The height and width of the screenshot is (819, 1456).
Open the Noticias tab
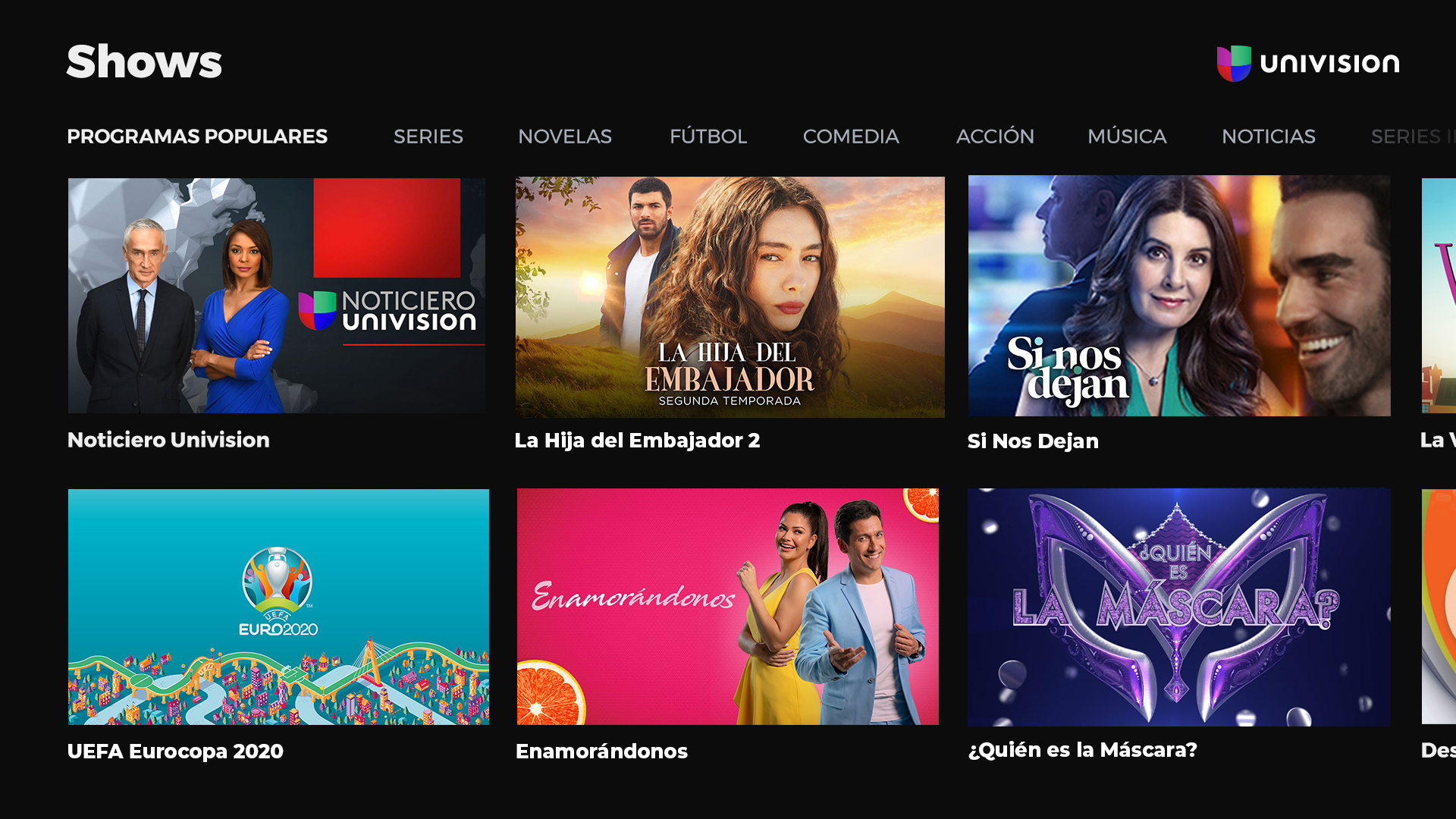click(1269, 136)
